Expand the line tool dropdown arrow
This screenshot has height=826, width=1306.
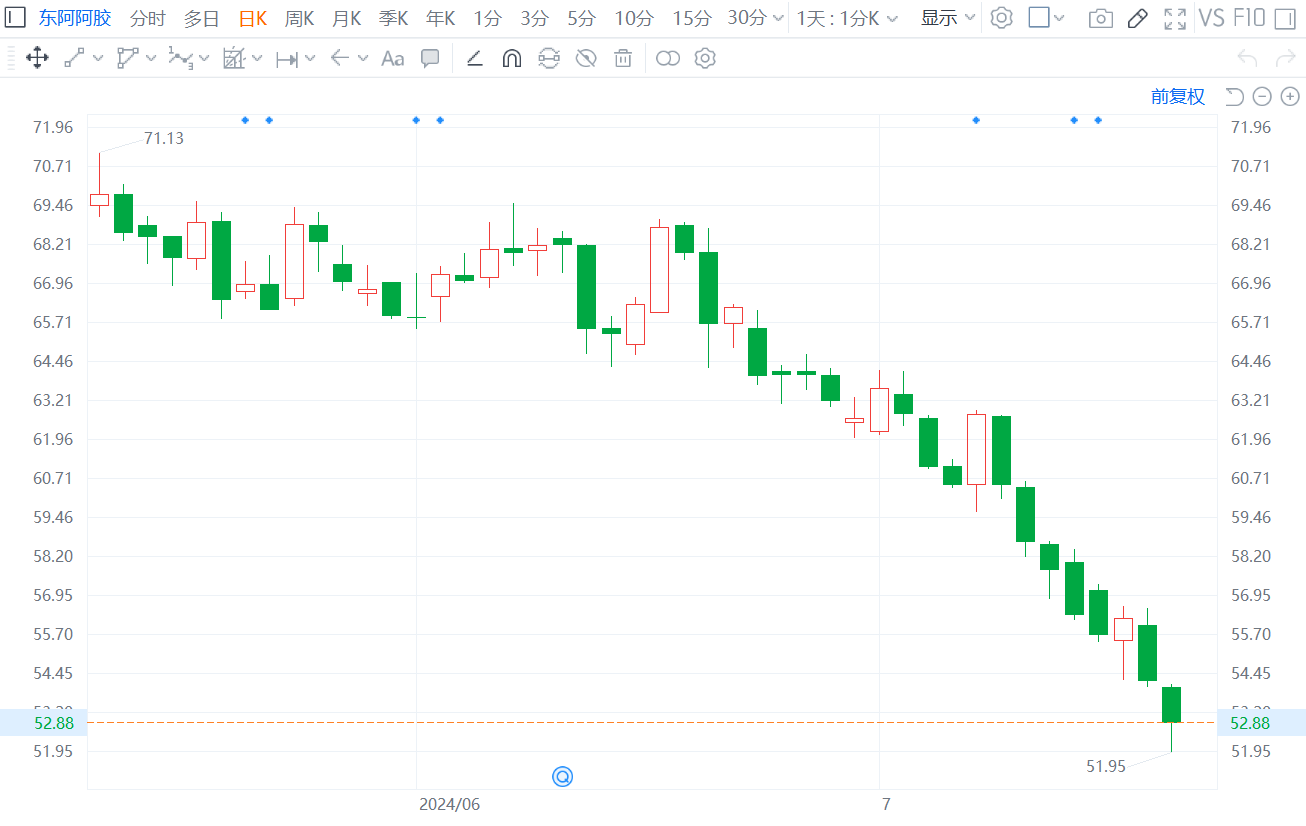98,58
